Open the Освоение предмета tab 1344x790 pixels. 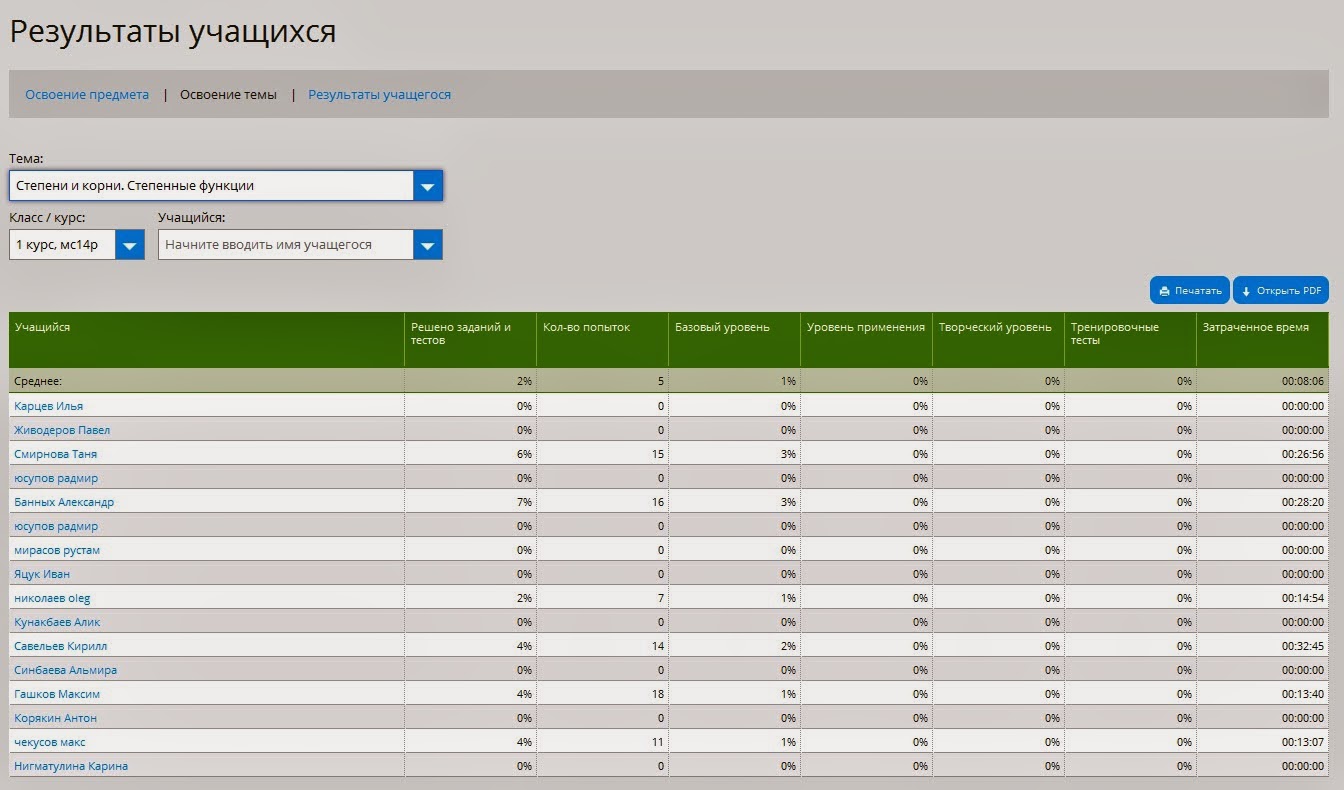click(x=87, y=95)
